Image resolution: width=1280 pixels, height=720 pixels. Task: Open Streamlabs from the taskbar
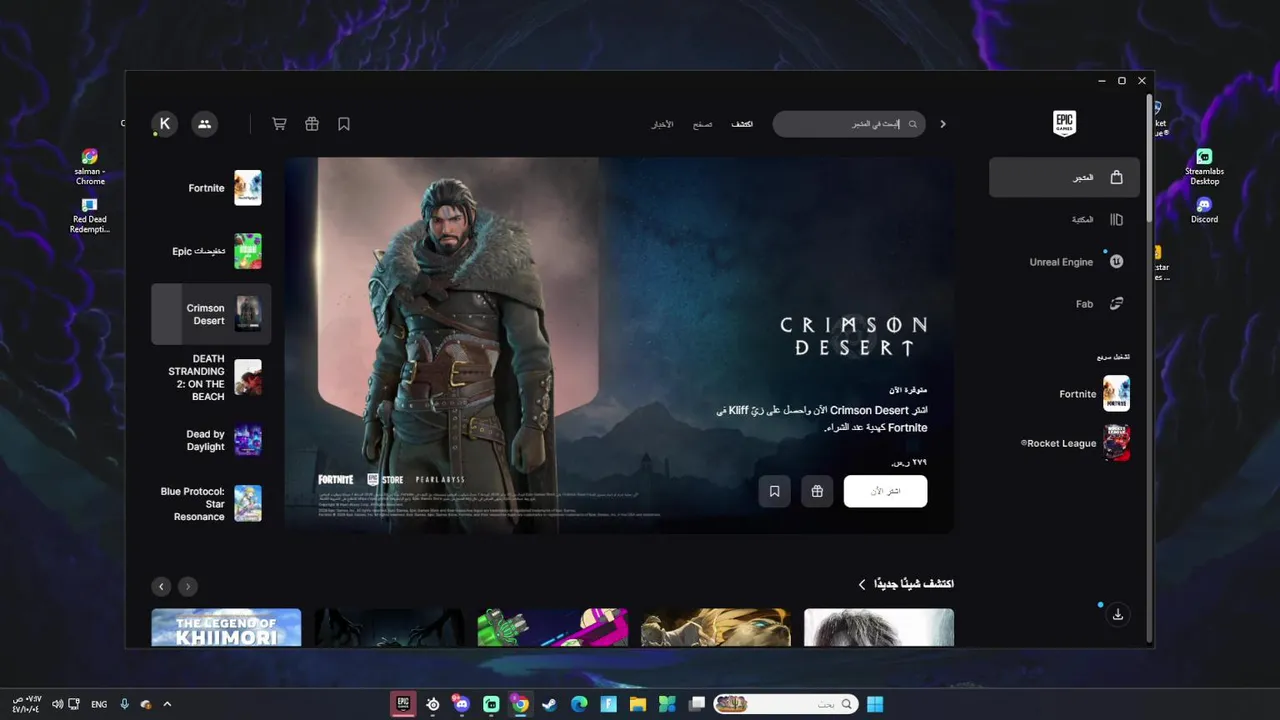tap(491, 704)
